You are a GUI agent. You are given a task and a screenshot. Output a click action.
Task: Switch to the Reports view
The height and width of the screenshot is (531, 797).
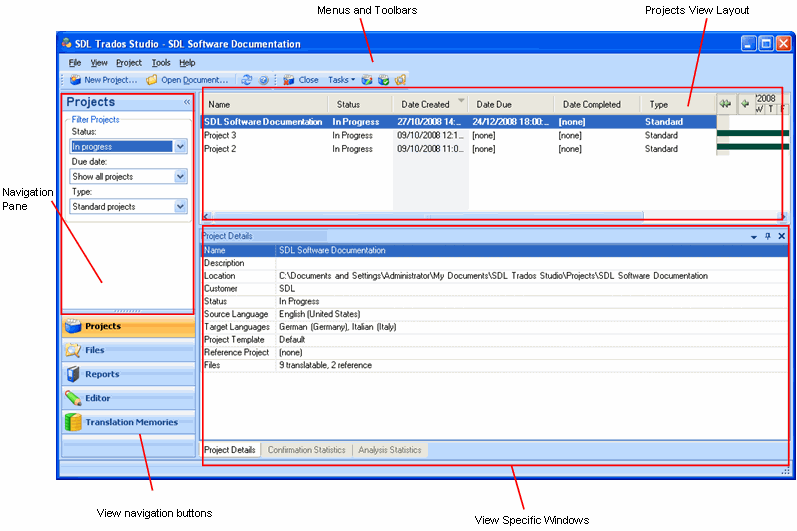(128, 374)
